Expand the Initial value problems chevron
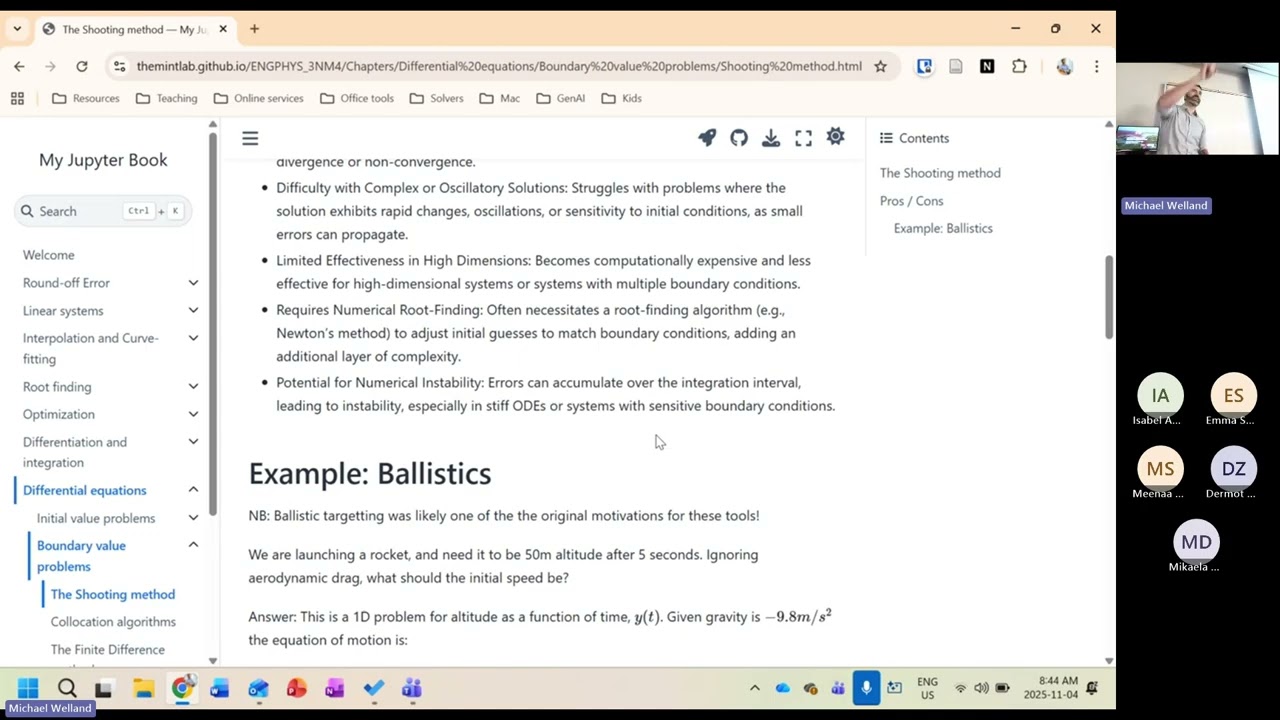The image size is (1280, 720). pos(193,518)
